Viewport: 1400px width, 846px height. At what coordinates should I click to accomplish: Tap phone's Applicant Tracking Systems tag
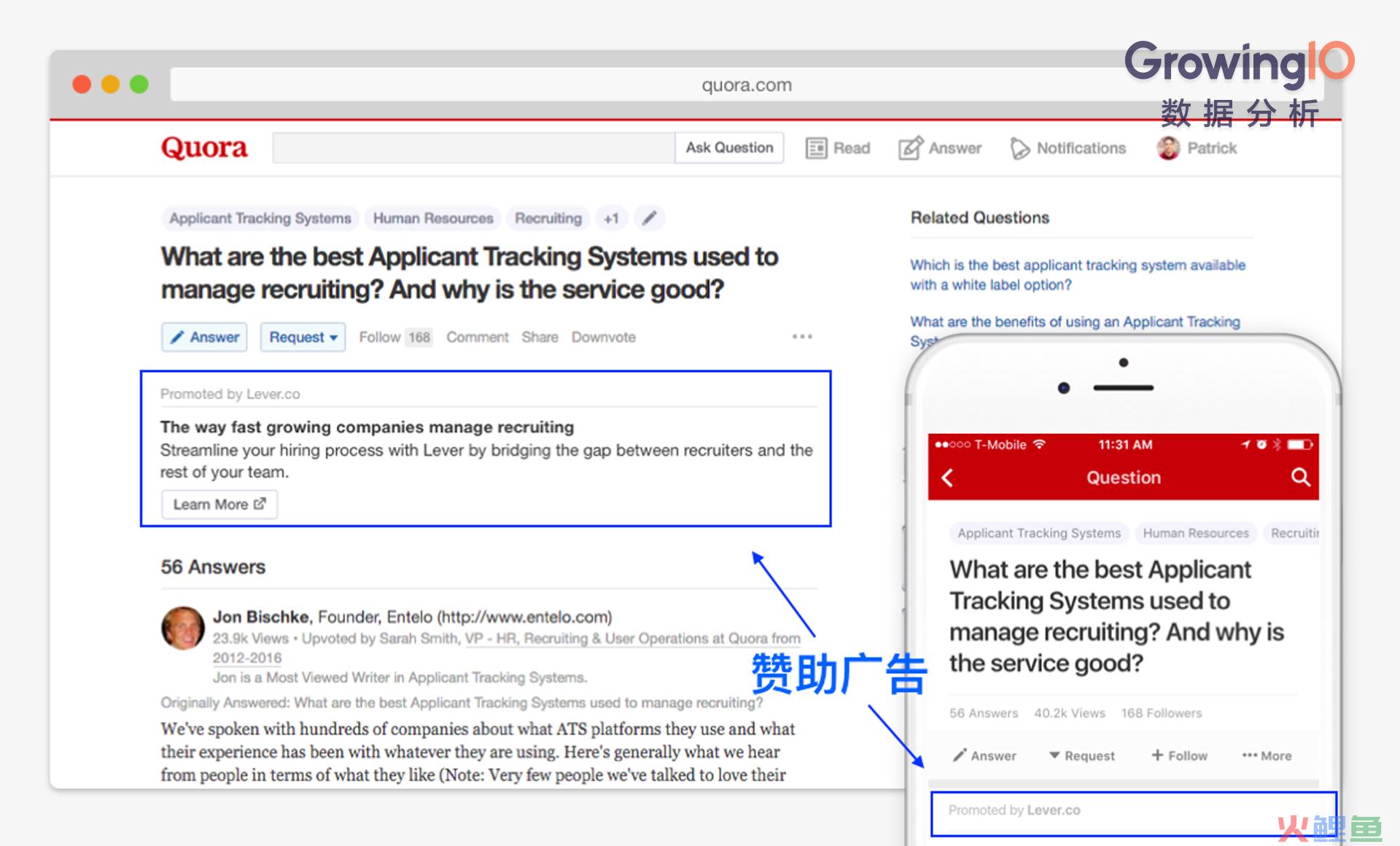[x=1039, y=533]
